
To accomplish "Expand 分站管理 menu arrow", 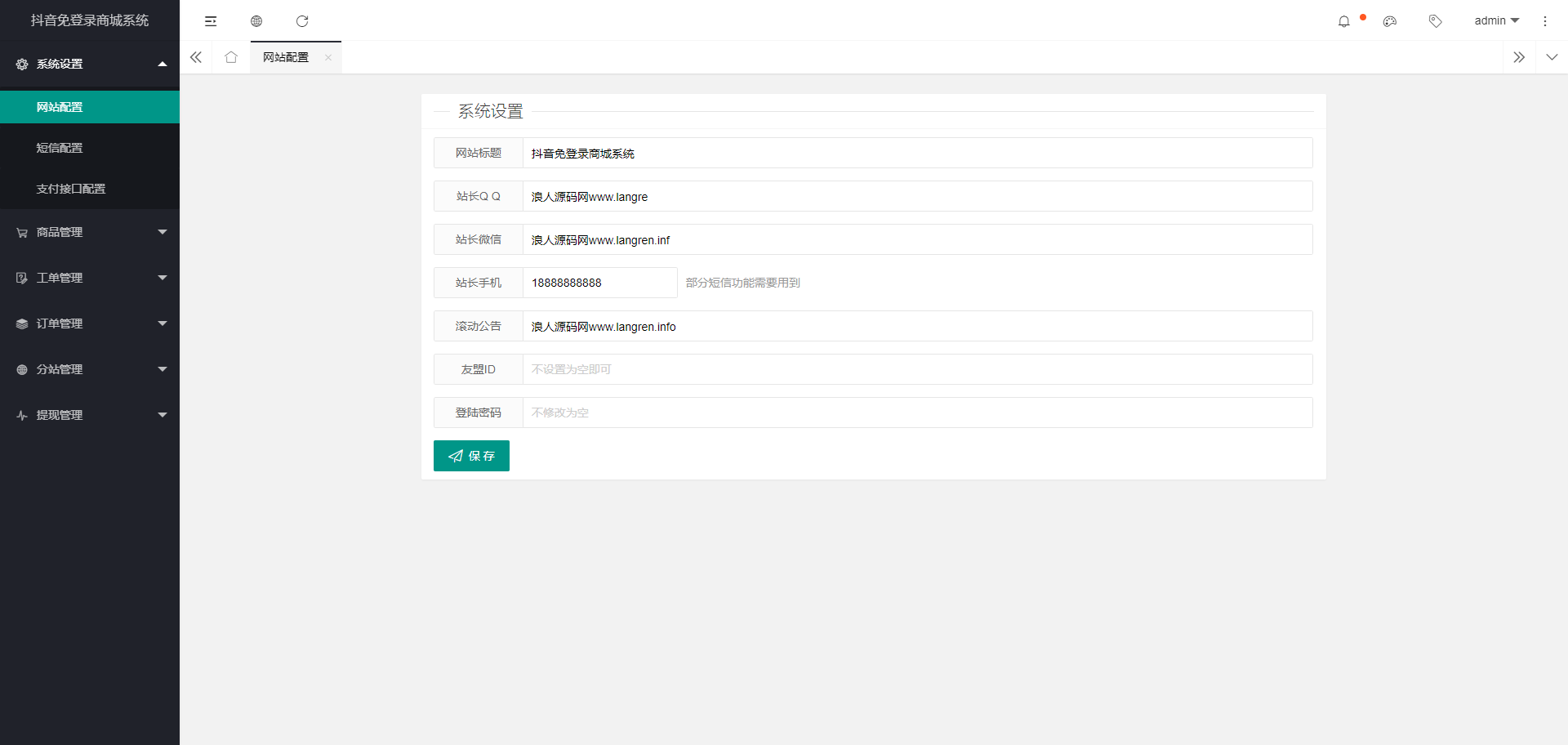I will [163, 369].
